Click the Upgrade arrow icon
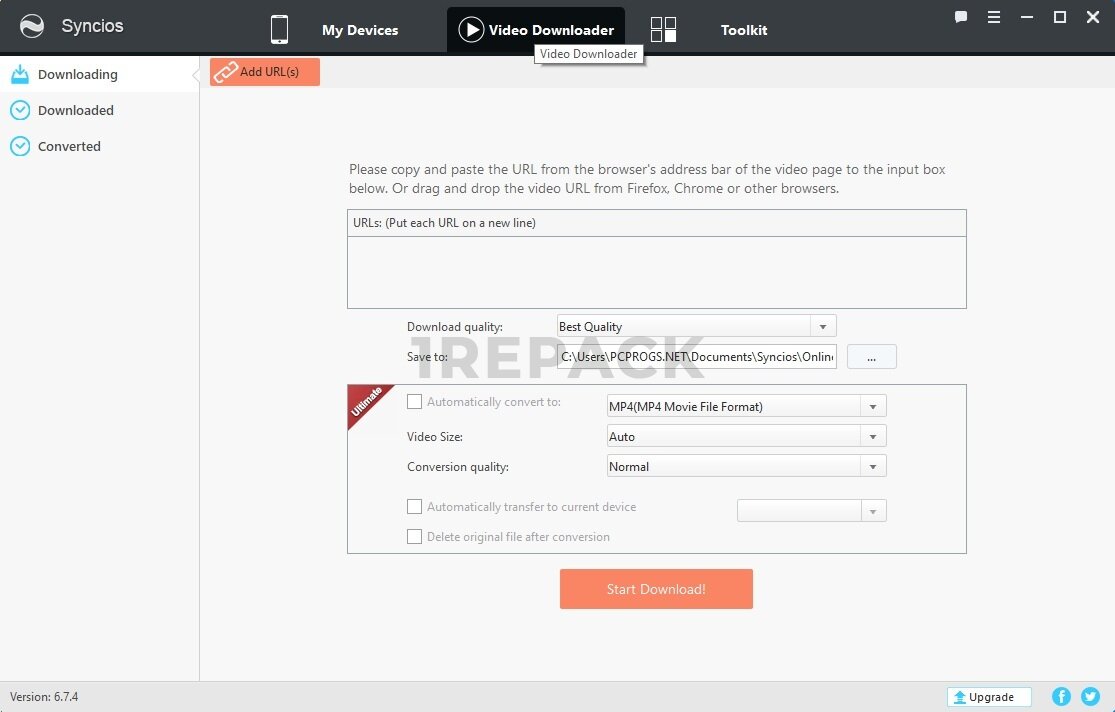Image resolution: width=1115 pixels, height=712 pixels. (x=959, y=697)
